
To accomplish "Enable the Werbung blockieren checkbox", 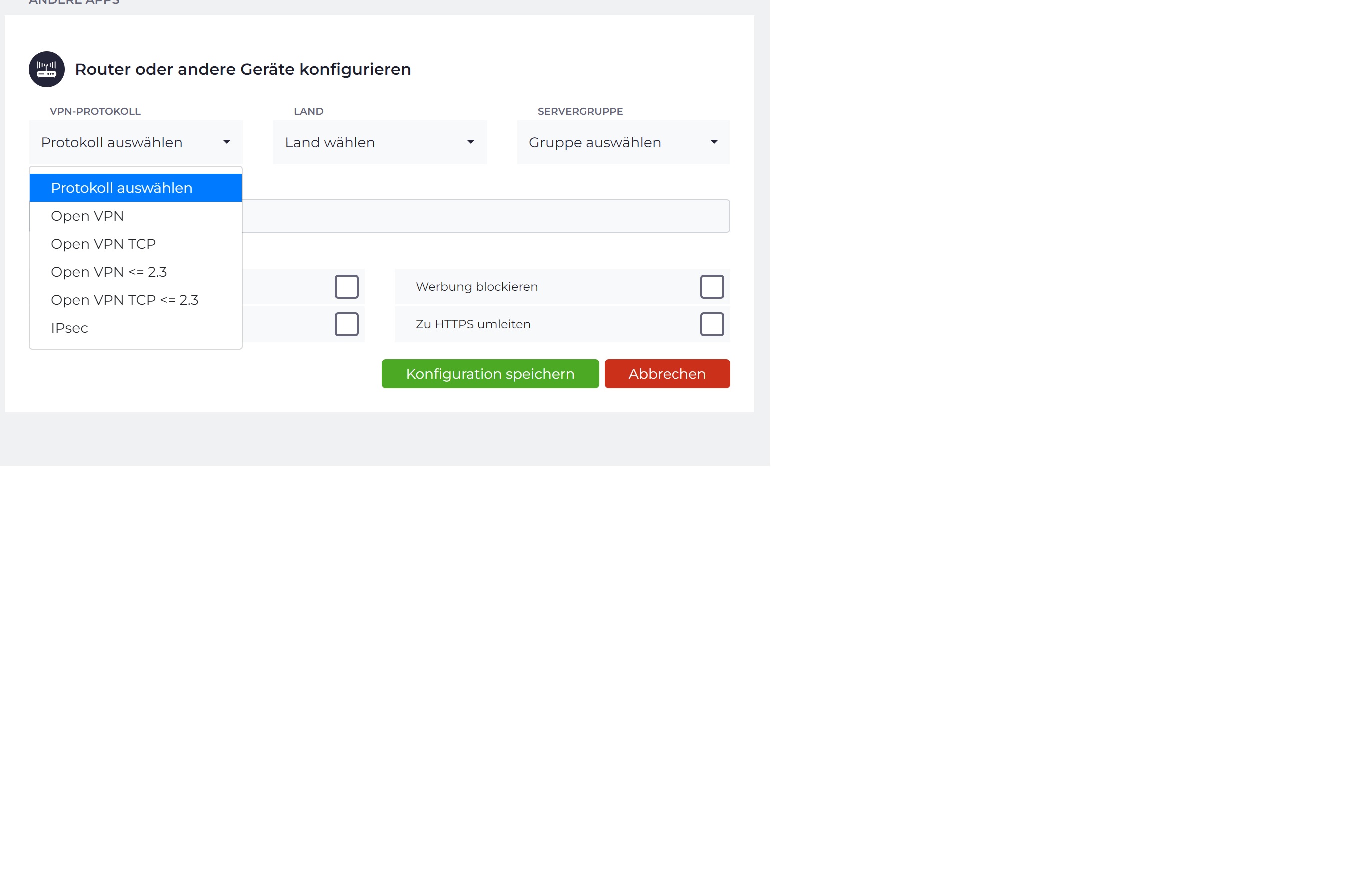I will pyautogui.click(x=711, y=287).
